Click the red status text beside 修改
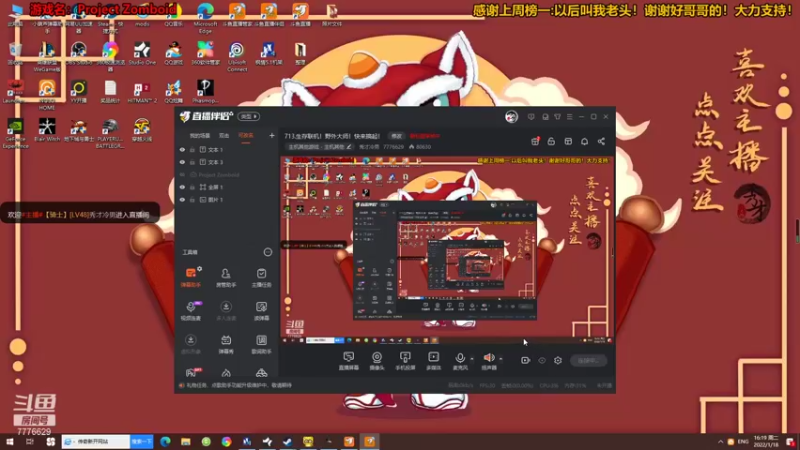The width and height of the screenshot is (800, 450). tap(424, 136)
